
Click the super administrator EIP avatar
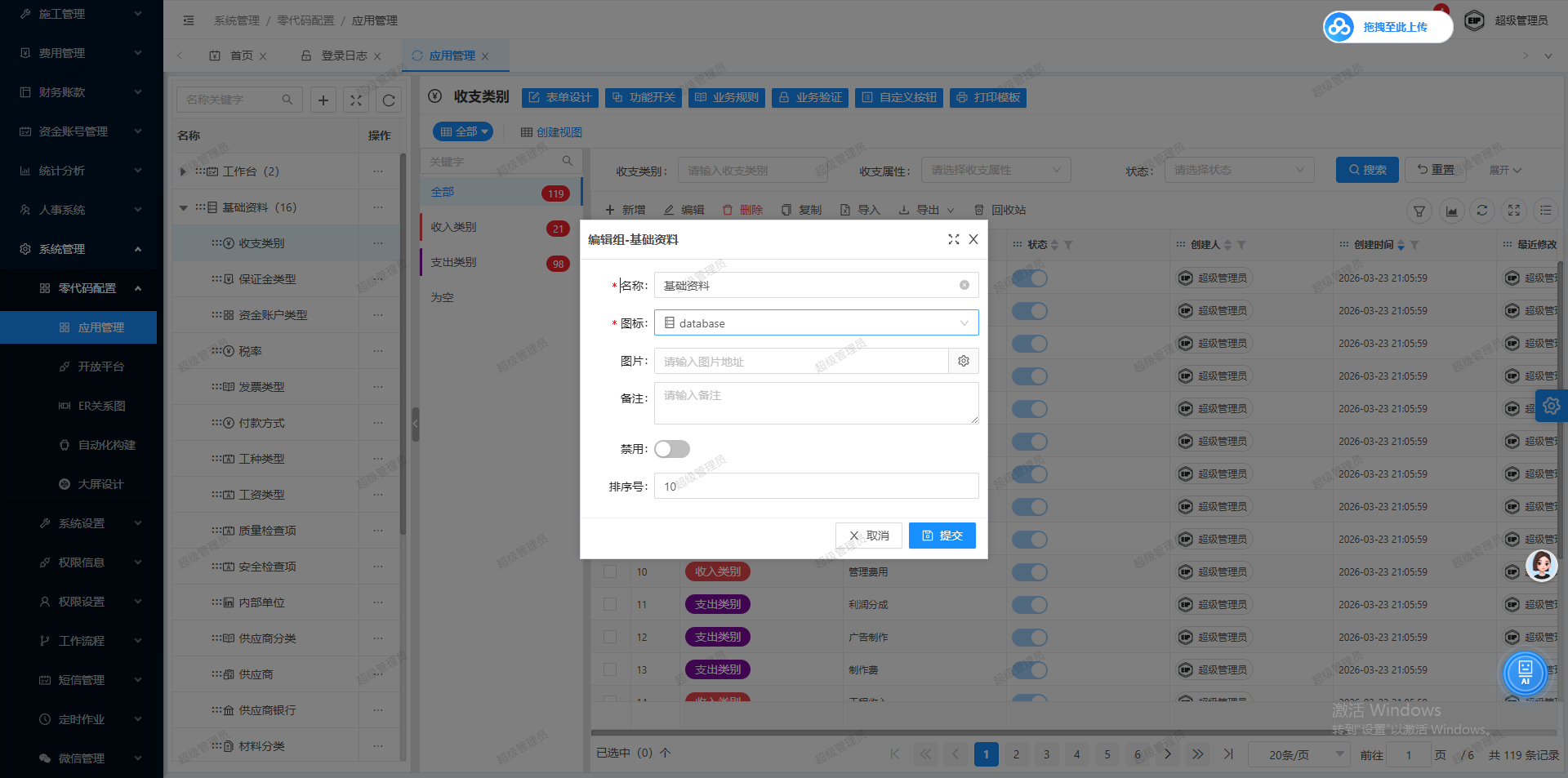(1474, 20)
